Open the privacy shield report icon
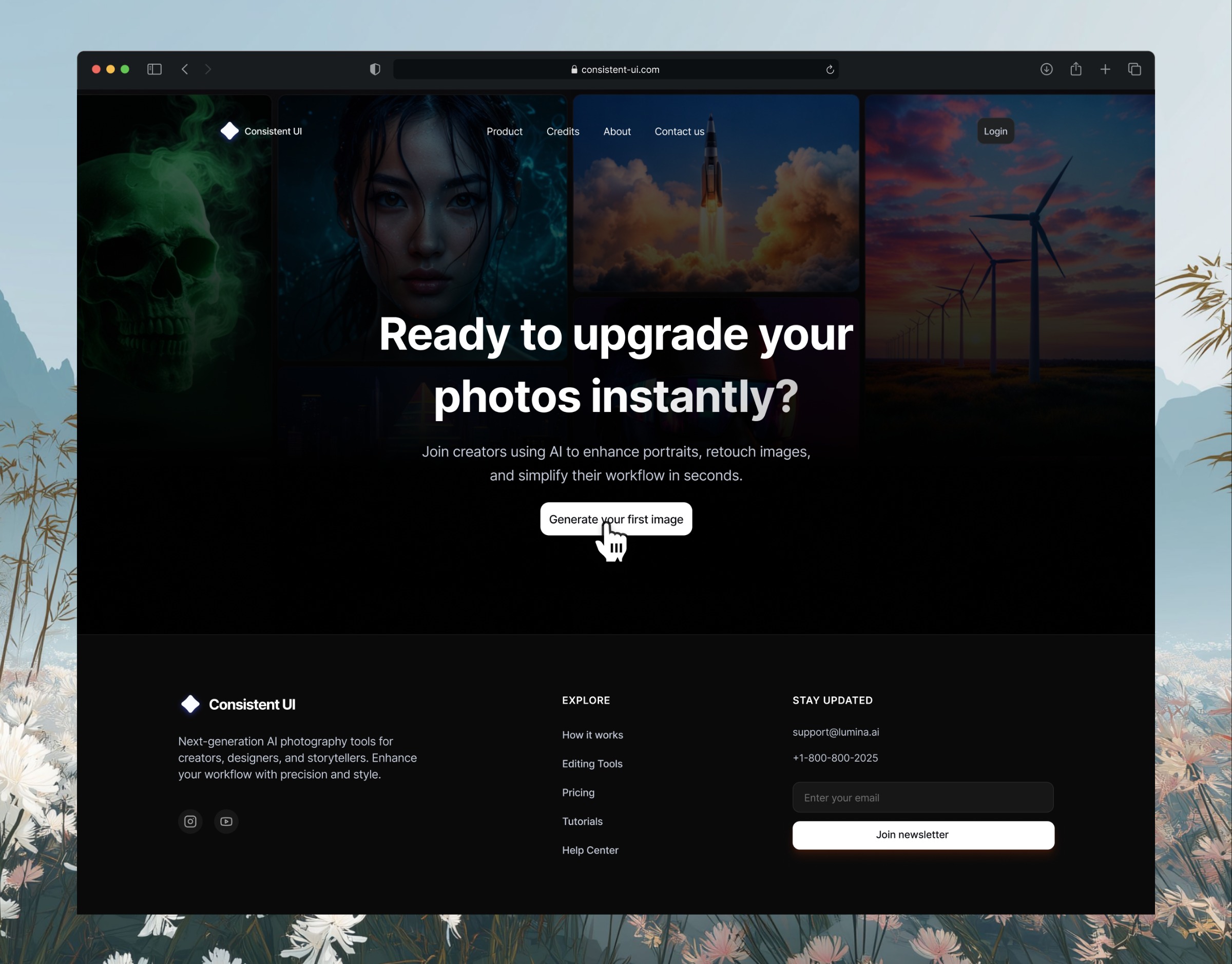The image size is (1232, 964). click(x=375, y=69)
